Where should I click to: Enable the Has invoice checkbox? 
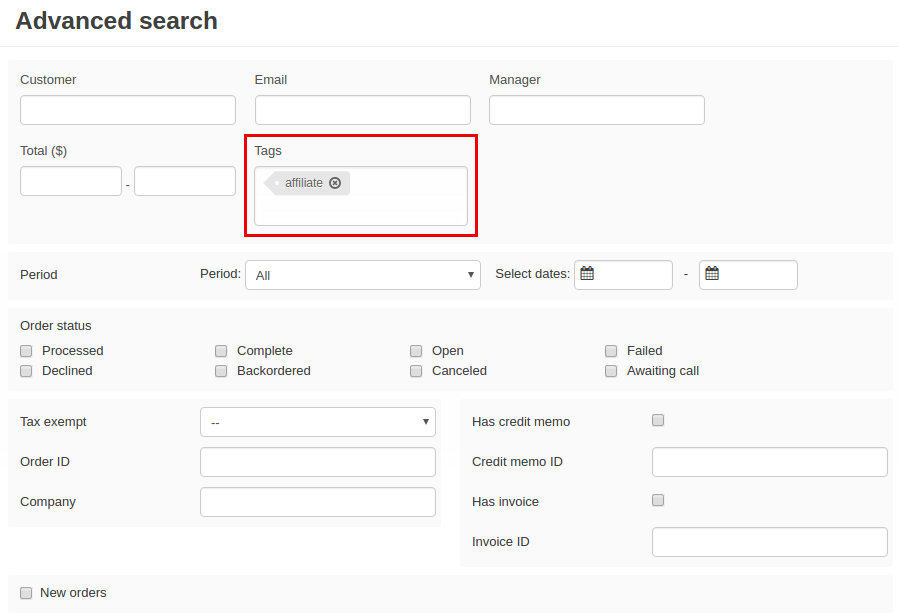658,500
